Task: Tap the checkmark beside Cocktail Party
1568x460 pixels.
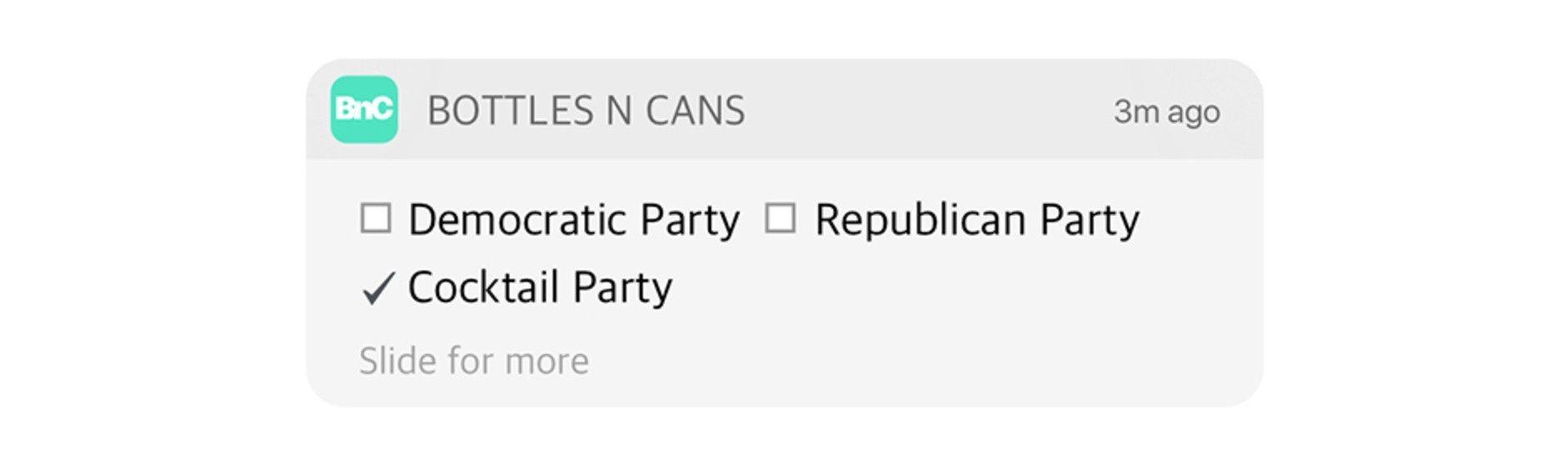Action: (377, 288)
